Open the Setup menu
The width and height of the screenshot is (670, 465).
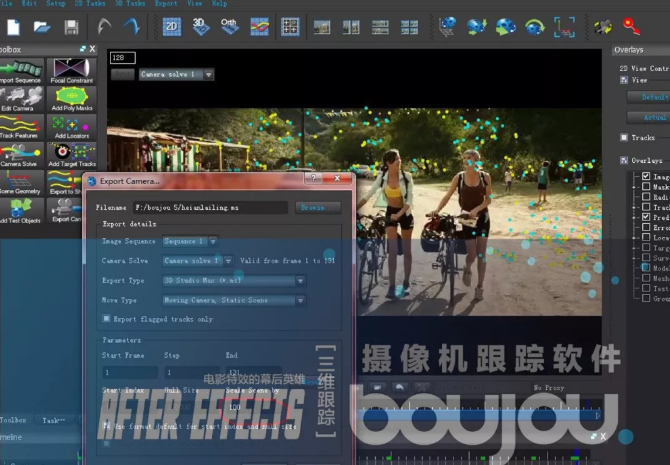click(56, 3)
